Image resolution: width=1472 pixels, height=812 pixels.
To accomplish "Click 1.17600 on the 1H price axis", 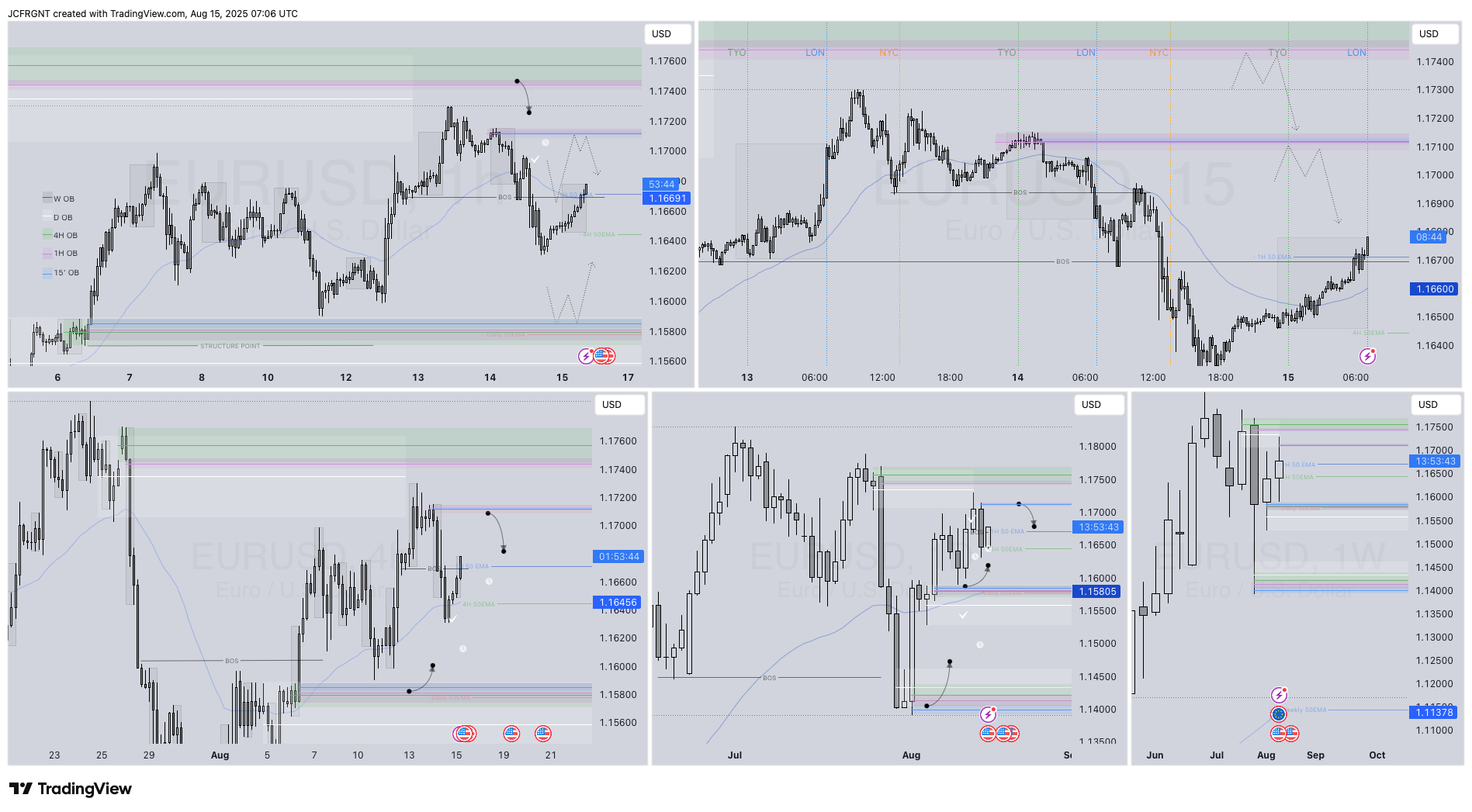I will (667, 61).
